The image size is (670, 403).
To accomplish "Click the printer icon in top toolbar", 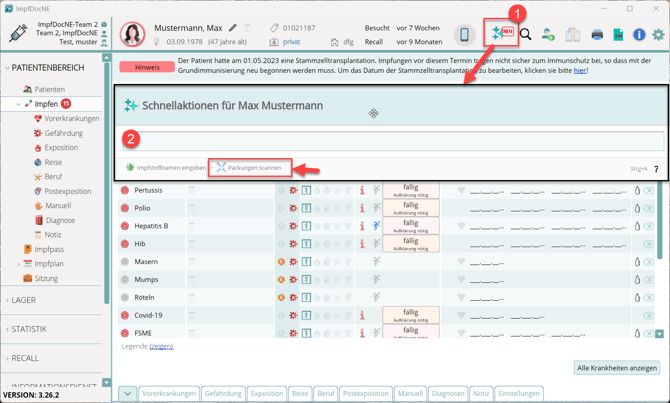I will (597, 35).
